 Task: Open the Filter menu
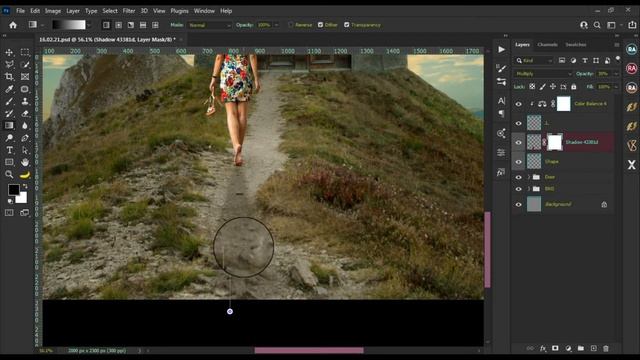(x=129, y=11)
